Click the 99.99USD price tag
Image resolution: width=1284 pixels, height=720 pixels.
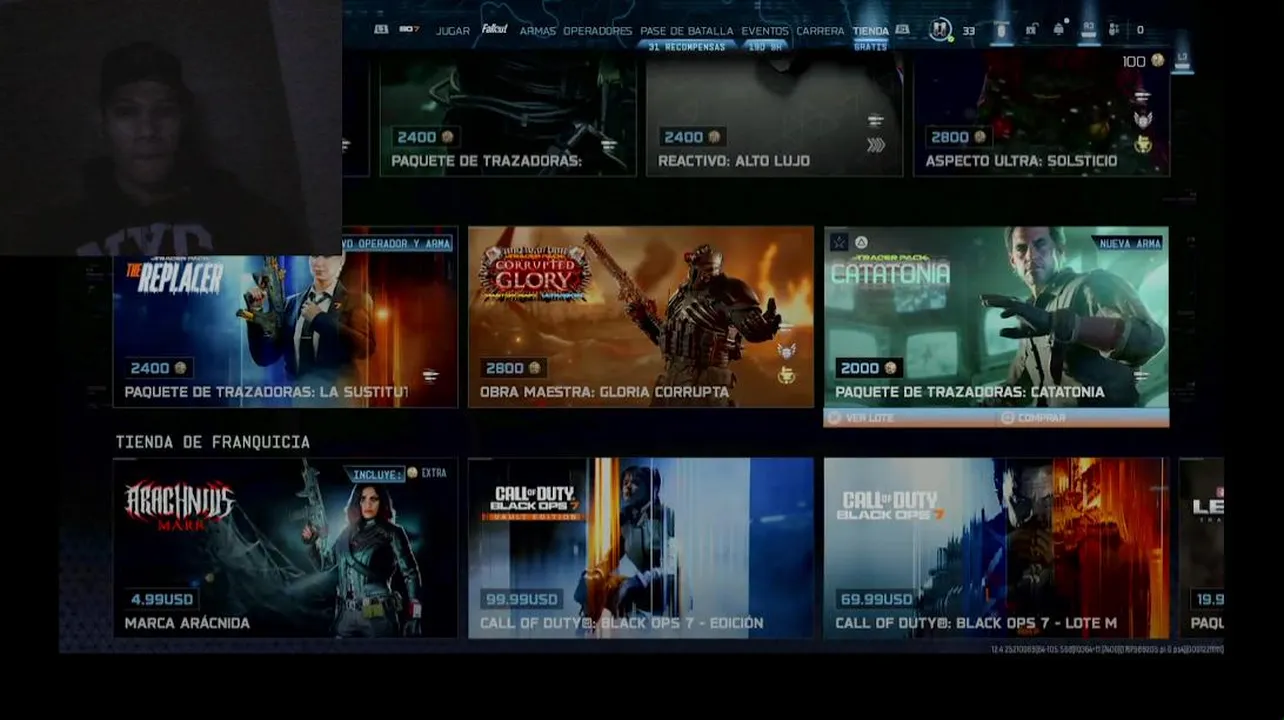pyautogui.click(x=521, y=599)
